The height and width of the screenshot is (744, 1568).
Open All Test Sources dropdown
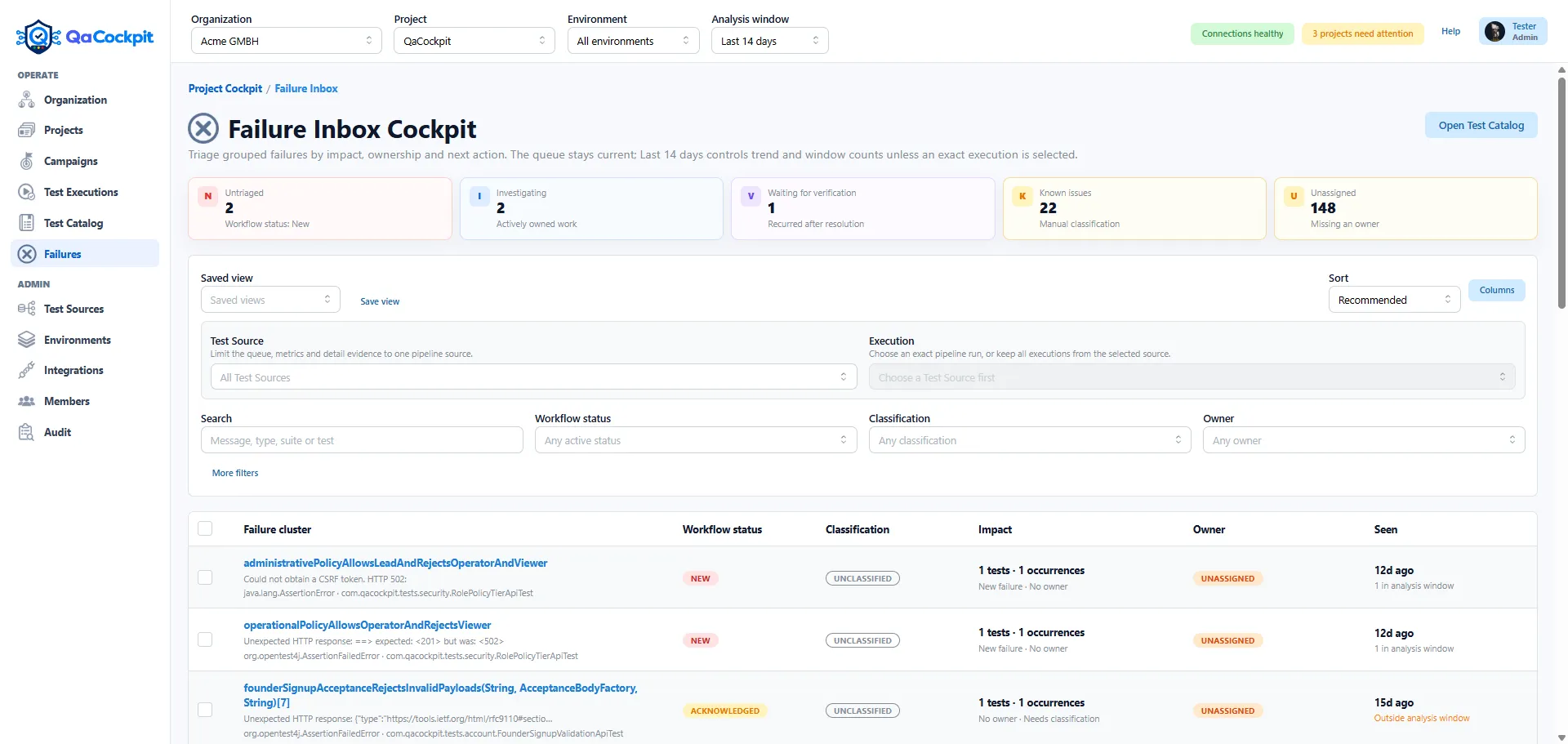533,377
